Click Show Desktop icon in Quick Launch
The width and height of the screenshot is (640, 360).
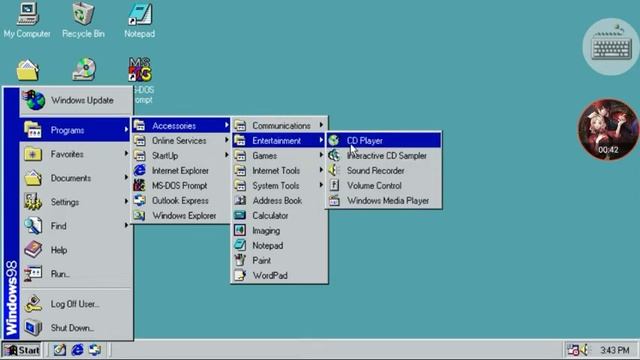[x=60, y=350]
